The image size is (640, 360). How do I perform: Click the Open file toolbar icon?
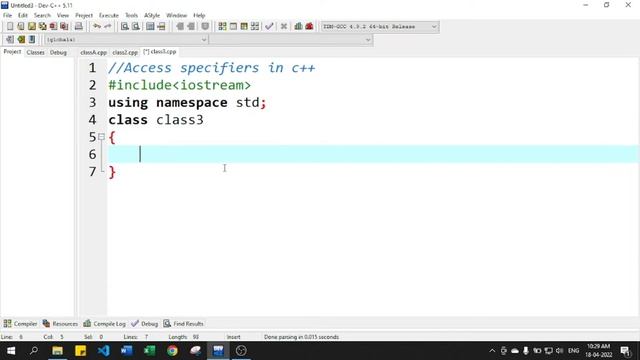pos(20,27)
